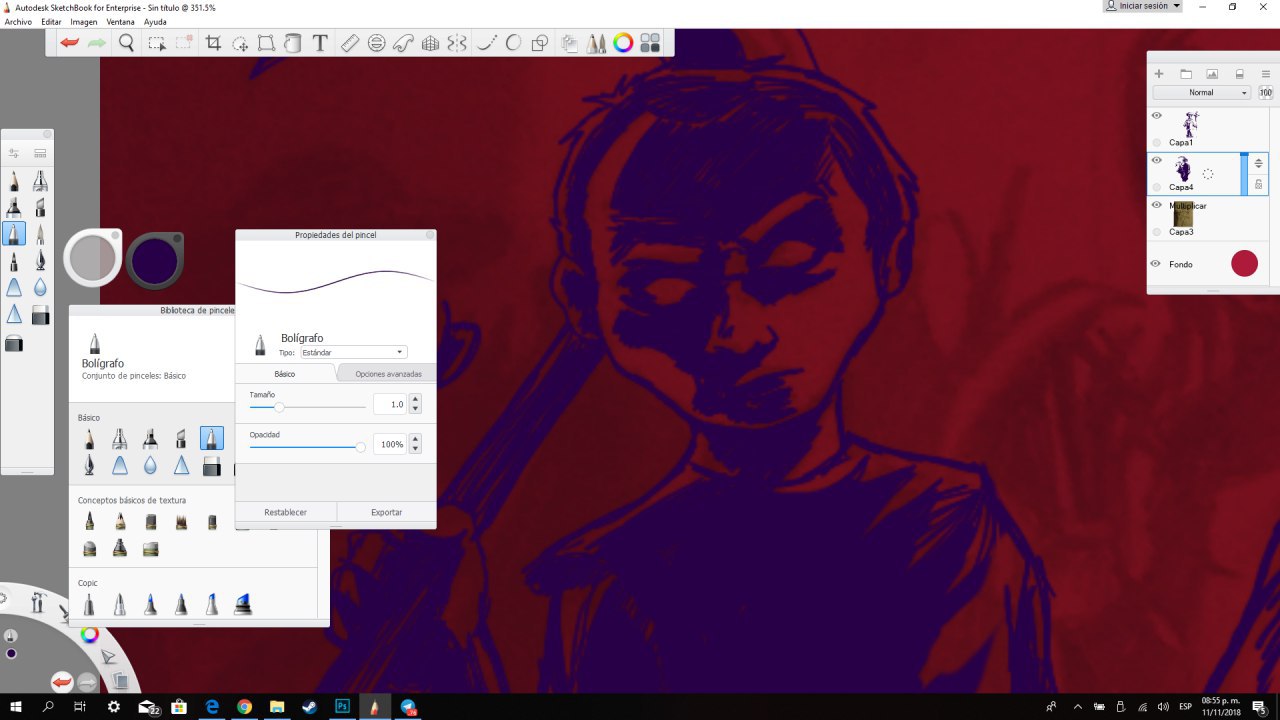Enable the French Curve tool
The width and height of the screenshot is (1280, 720).
pyautogui.click(x=403, y=43)
